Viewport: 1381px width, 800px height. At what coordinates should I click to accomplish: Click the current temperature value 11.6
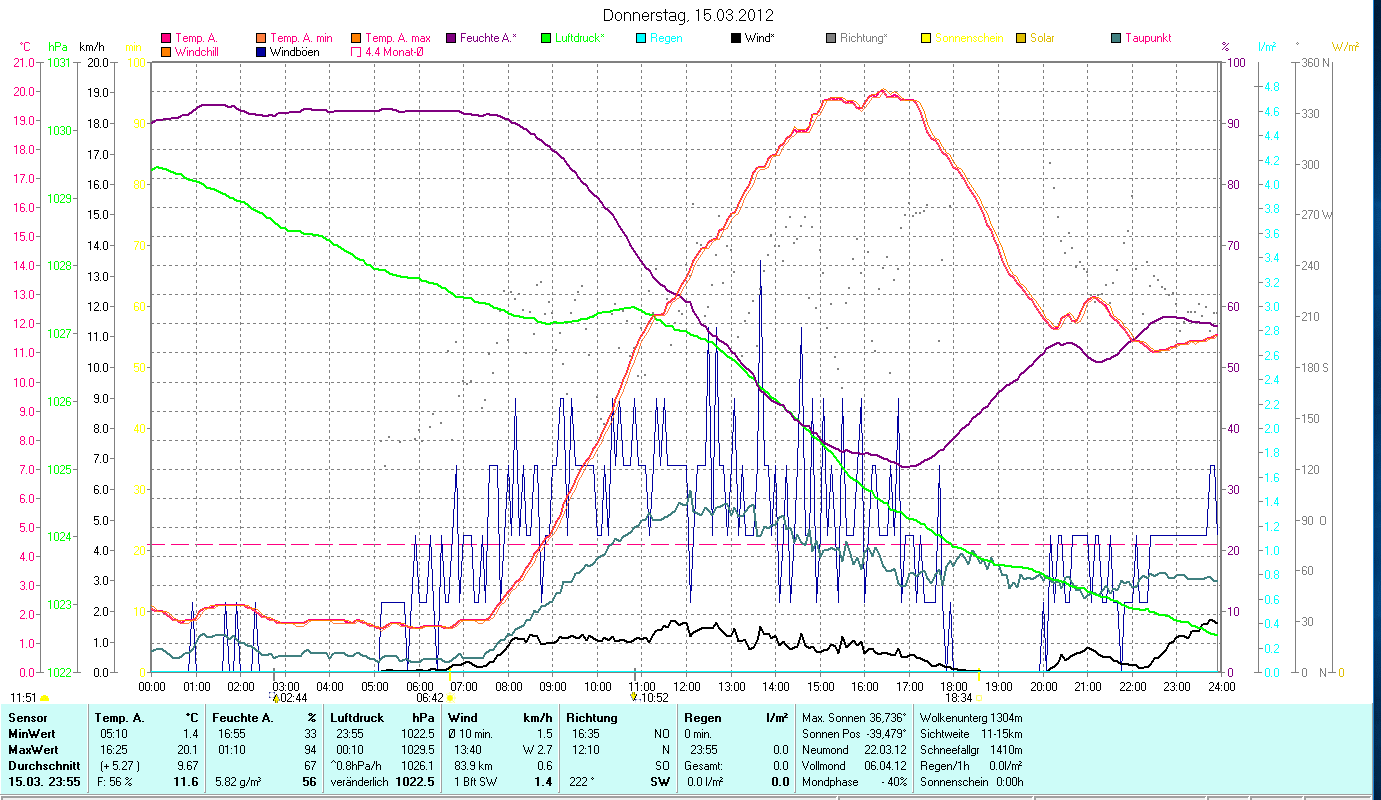point(186,782)
